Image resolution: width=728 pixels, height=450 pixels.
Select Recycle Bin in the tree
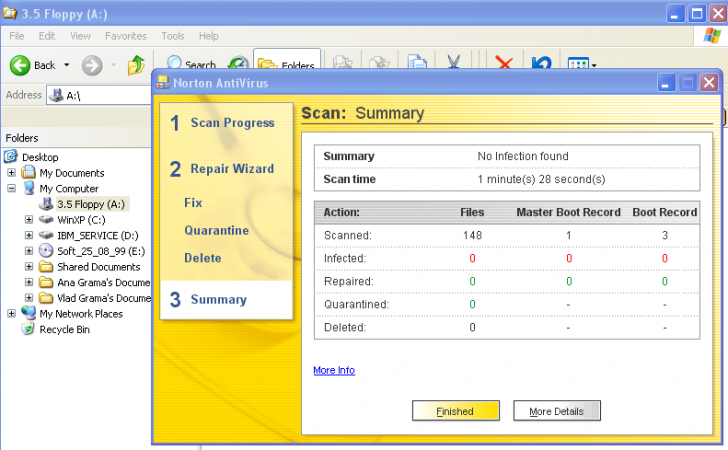(65, 329)
